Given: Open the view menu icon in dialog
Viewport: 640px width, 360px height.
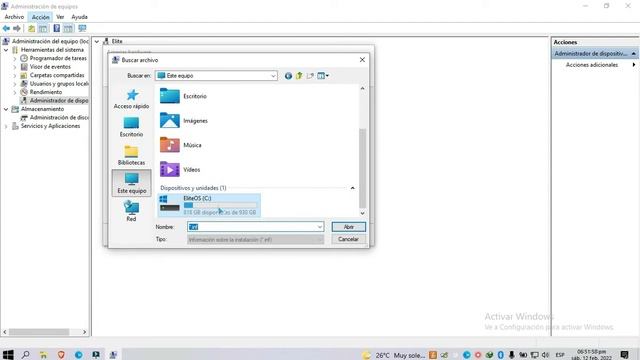Looking at the screenshot, I should point(323,76).
